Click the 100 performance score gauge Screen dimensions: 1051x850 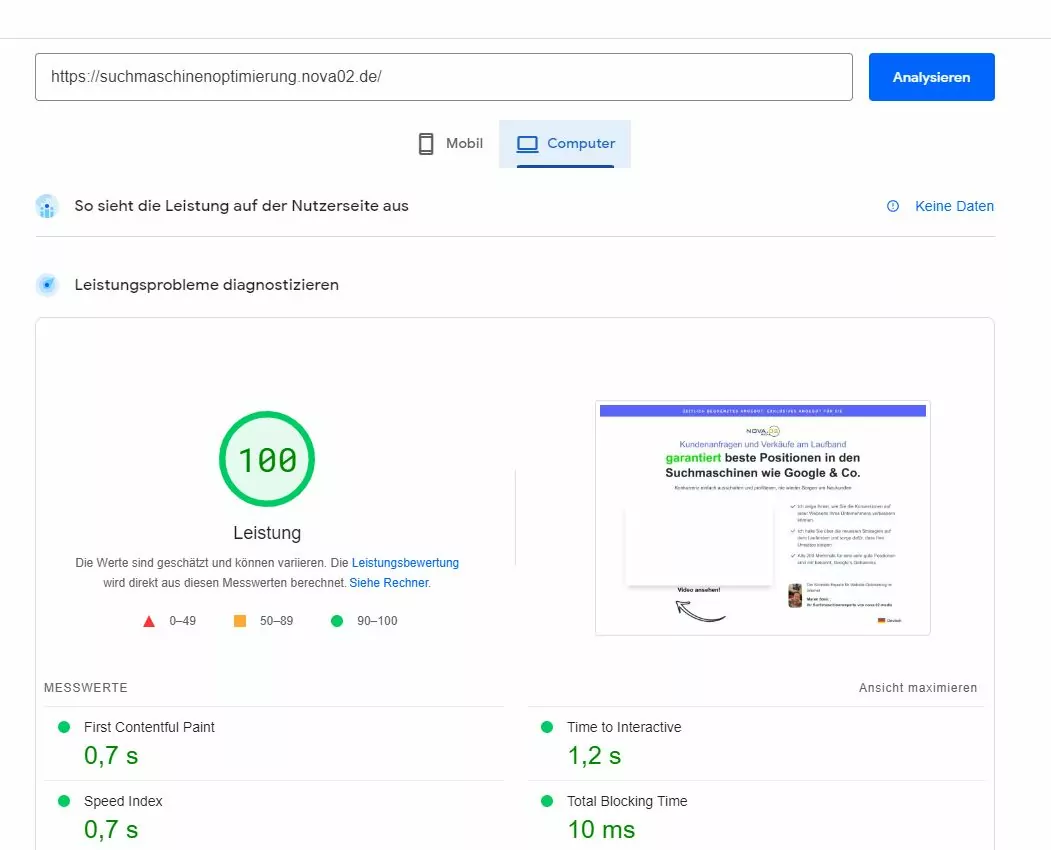[267, 460]
